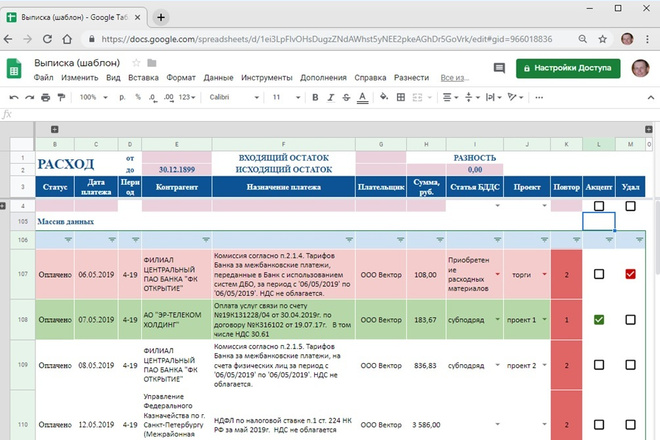Select column F header

tap(283, 144)
